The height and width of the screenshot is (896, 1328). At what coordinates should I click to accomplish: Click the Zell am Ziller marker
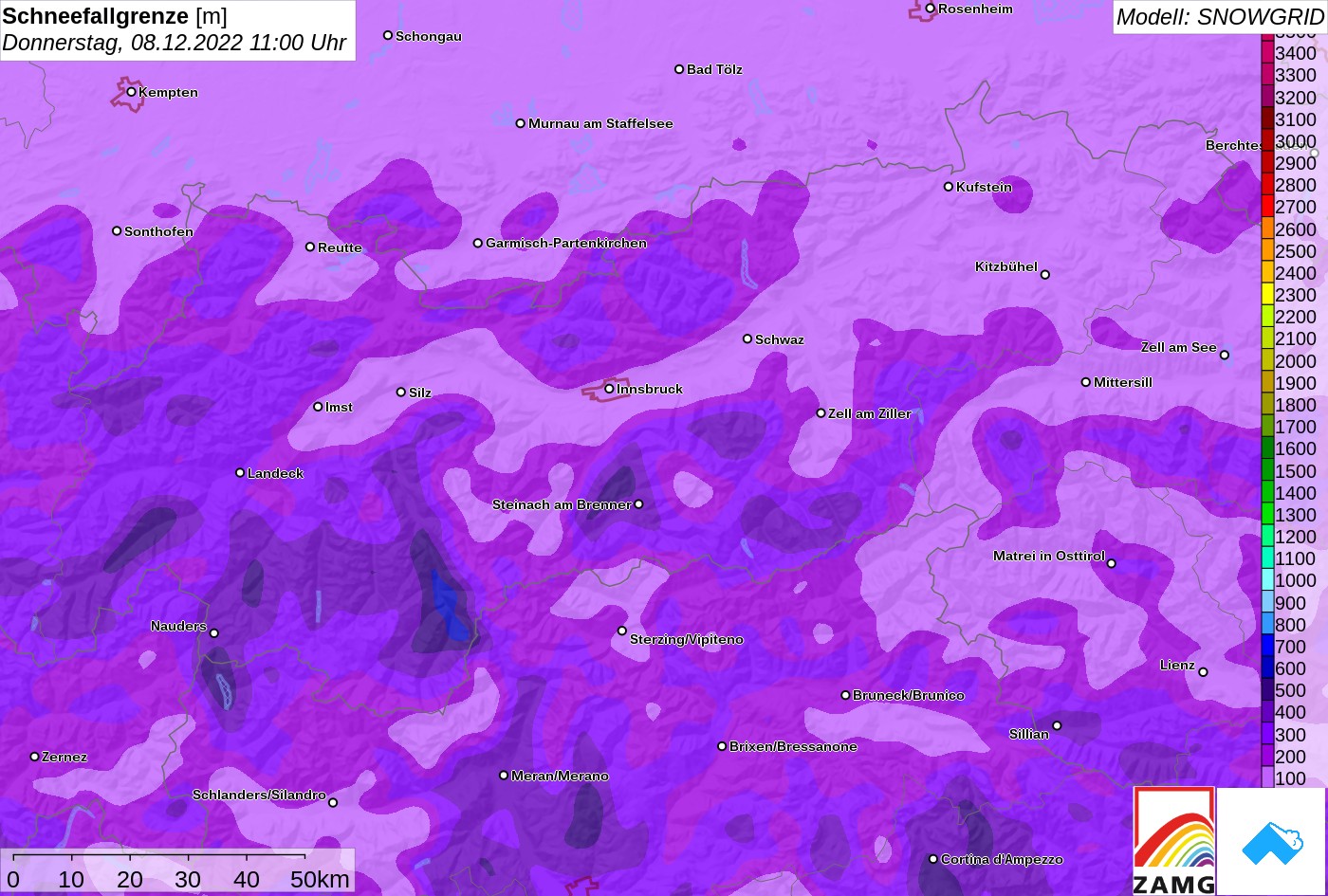point(821,412)
